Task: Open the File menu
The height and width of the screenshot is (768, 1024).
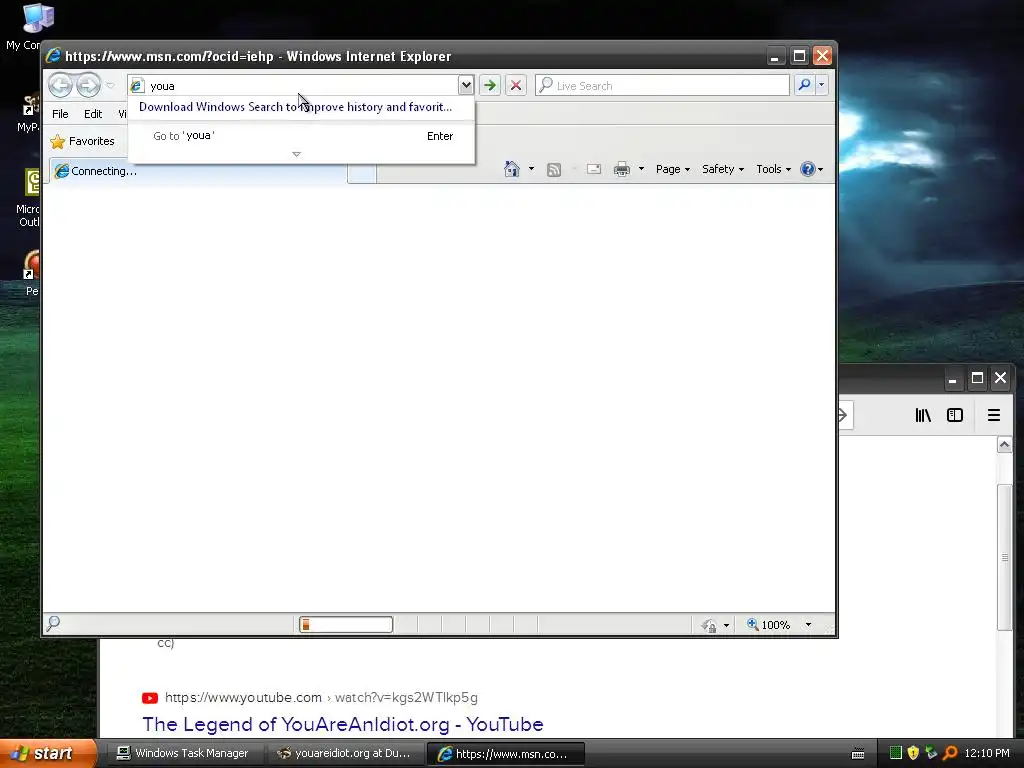Action: point(60,114)
